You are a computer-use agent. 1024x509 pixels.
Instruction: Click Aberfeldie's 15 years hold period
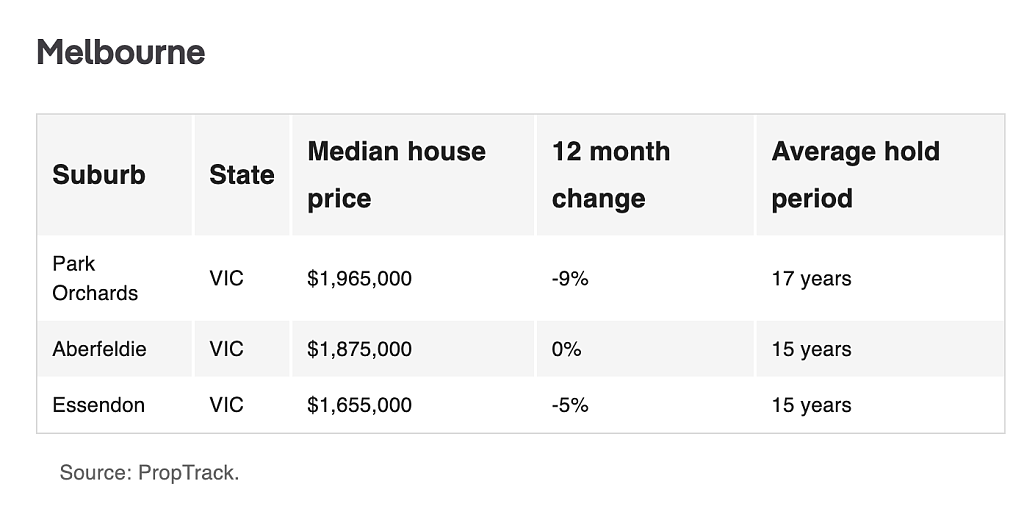click(811, 349)
